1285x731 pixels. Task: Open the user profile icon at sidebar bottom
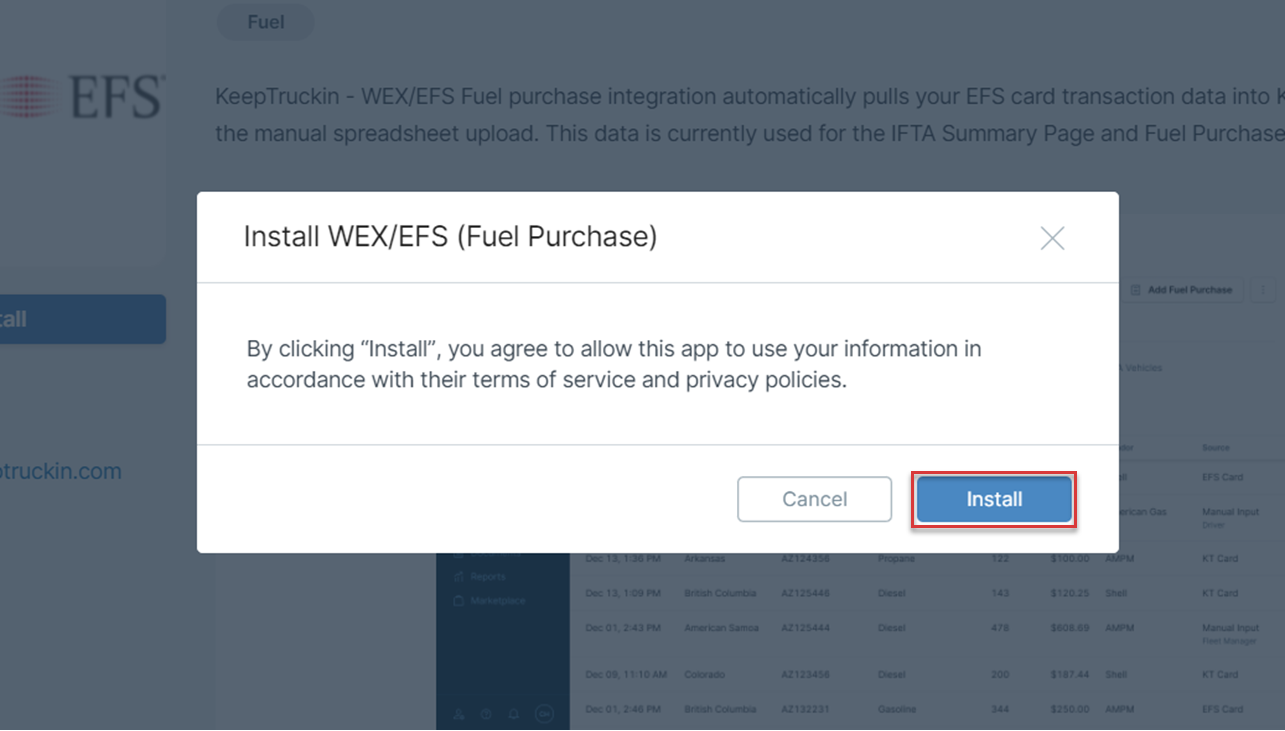459,714
